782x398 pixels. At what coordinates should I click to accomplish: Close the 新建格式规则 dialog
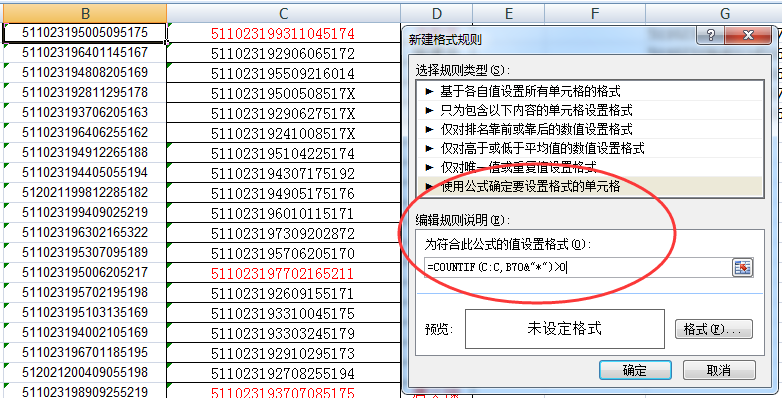pyautogui.click(x=748, y=35)
